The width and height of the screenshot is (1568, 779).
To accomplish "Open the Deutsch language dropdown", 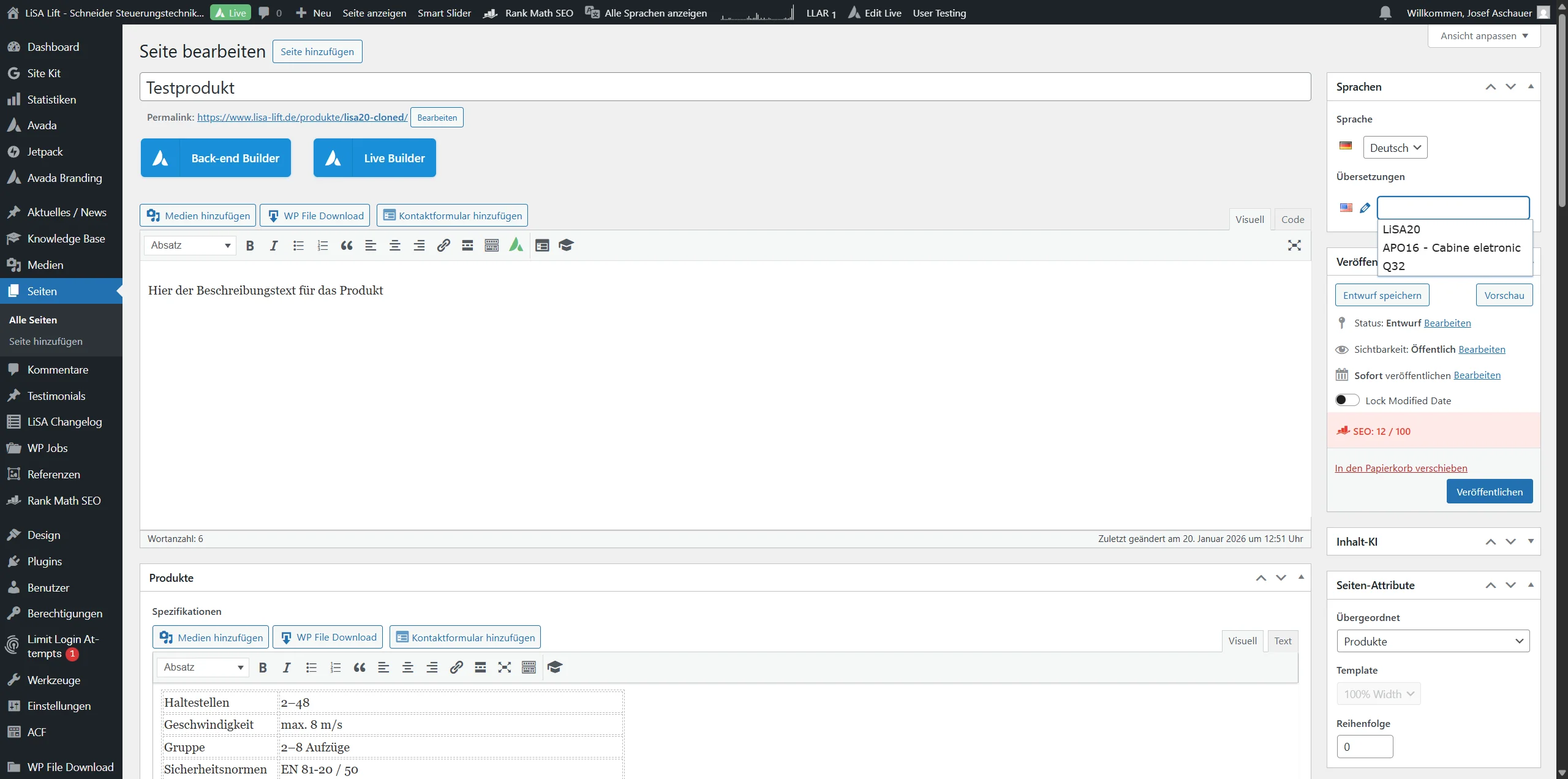I will coord(1395,148).
